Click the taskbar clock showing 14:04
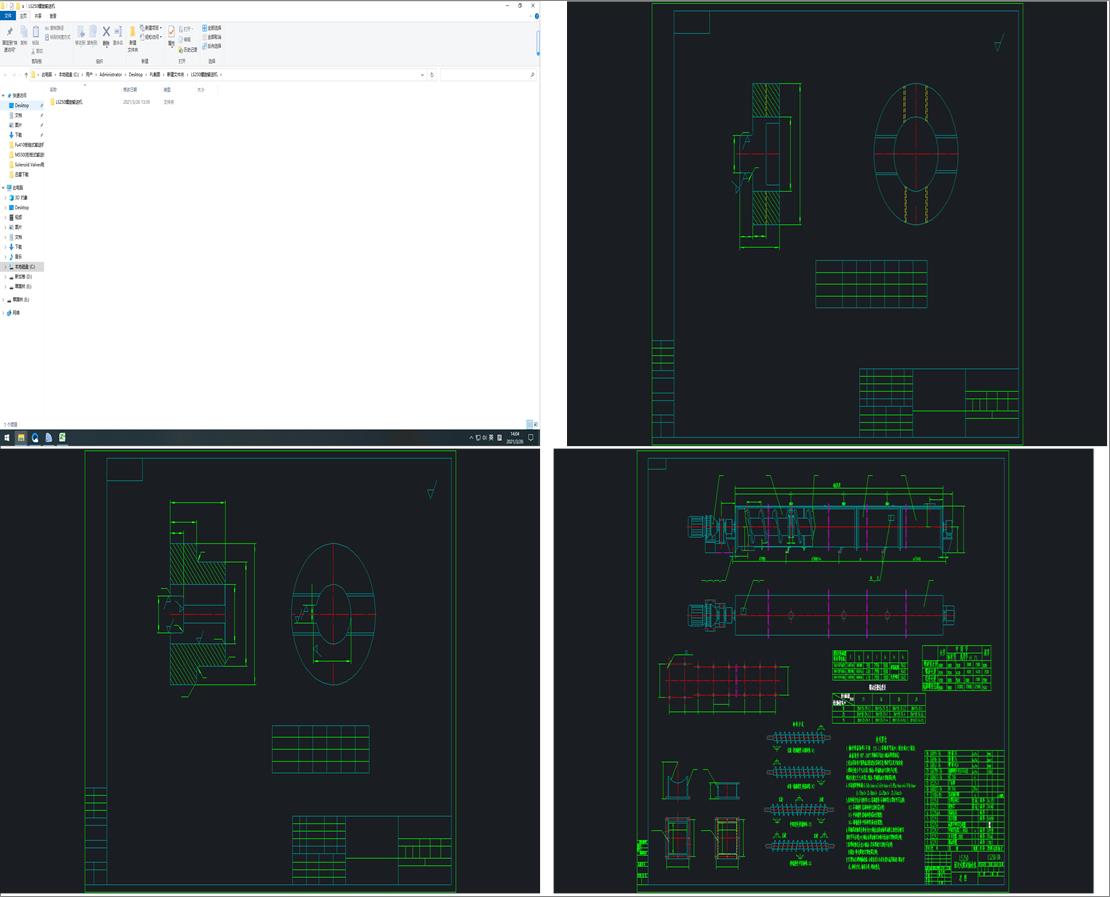 click(515, 438)
